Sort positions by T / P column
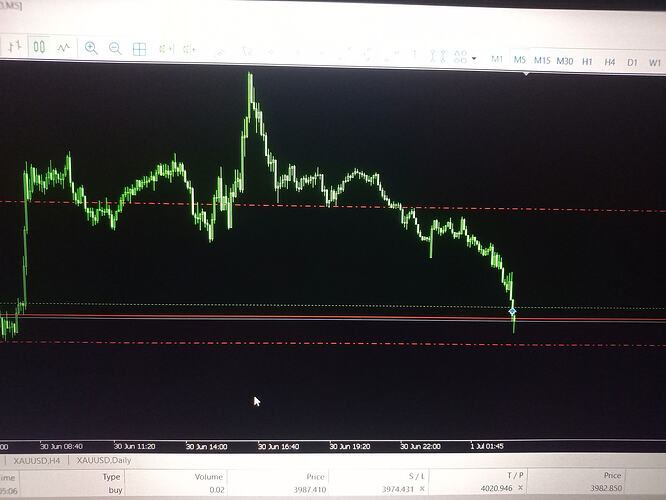666x500 pixels. [515, 476]
